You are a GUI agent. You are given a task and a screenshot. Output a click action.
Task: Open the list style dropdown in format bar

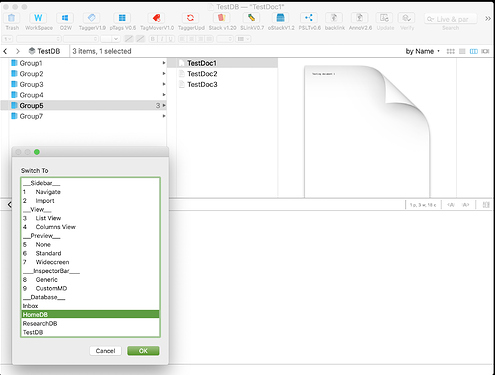(x=243, y=39)
